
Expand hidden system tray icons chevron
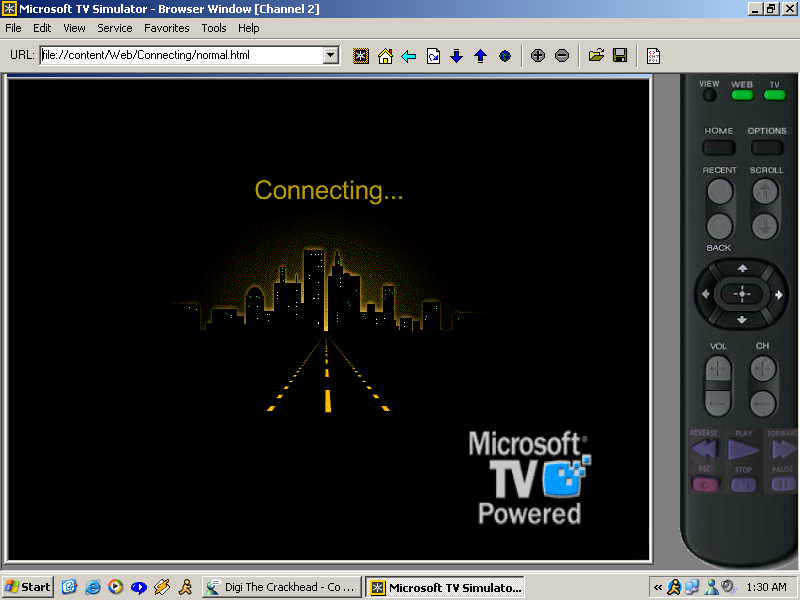click(658, 587)
